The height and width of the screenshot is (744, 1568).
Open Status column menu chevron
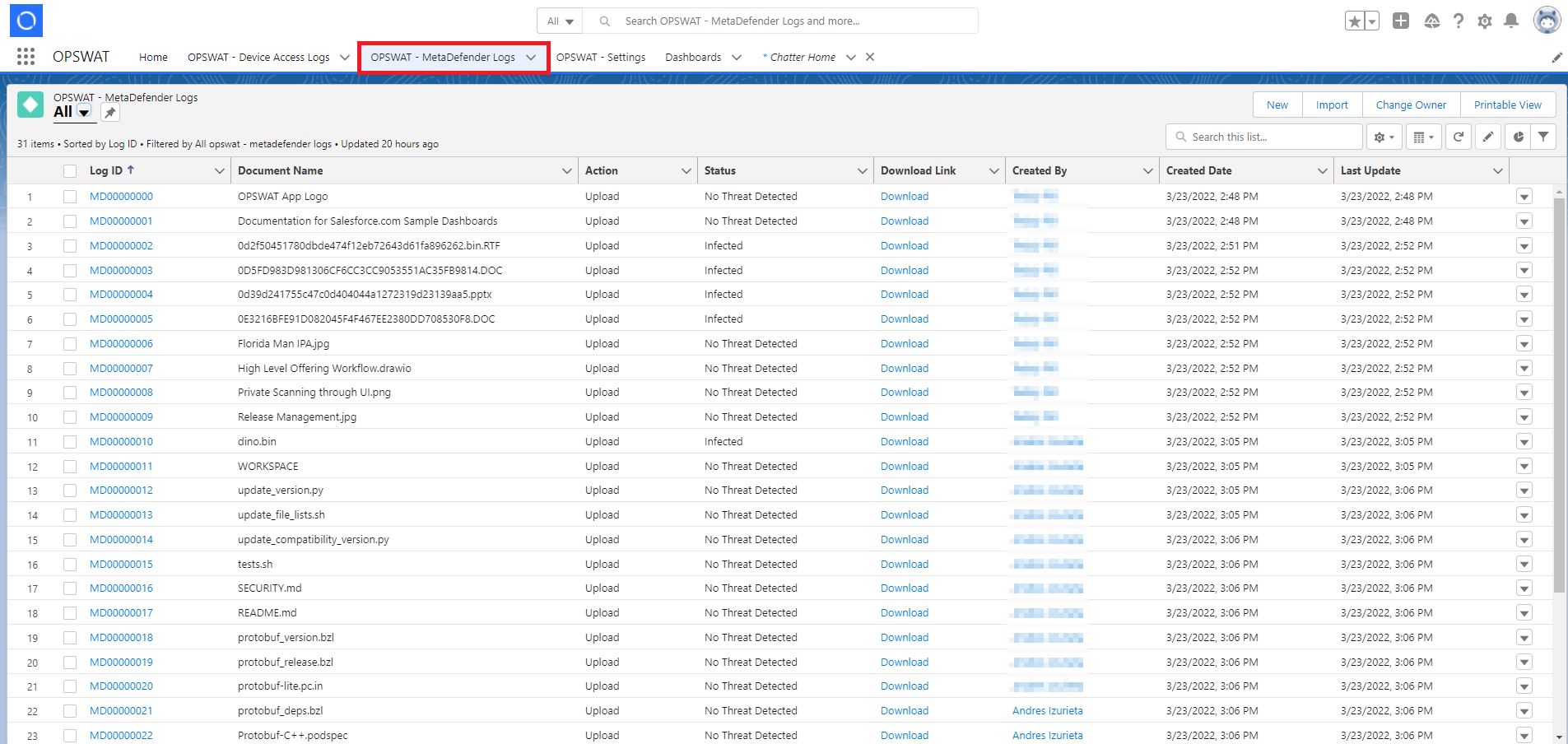(x=862, y=171)
